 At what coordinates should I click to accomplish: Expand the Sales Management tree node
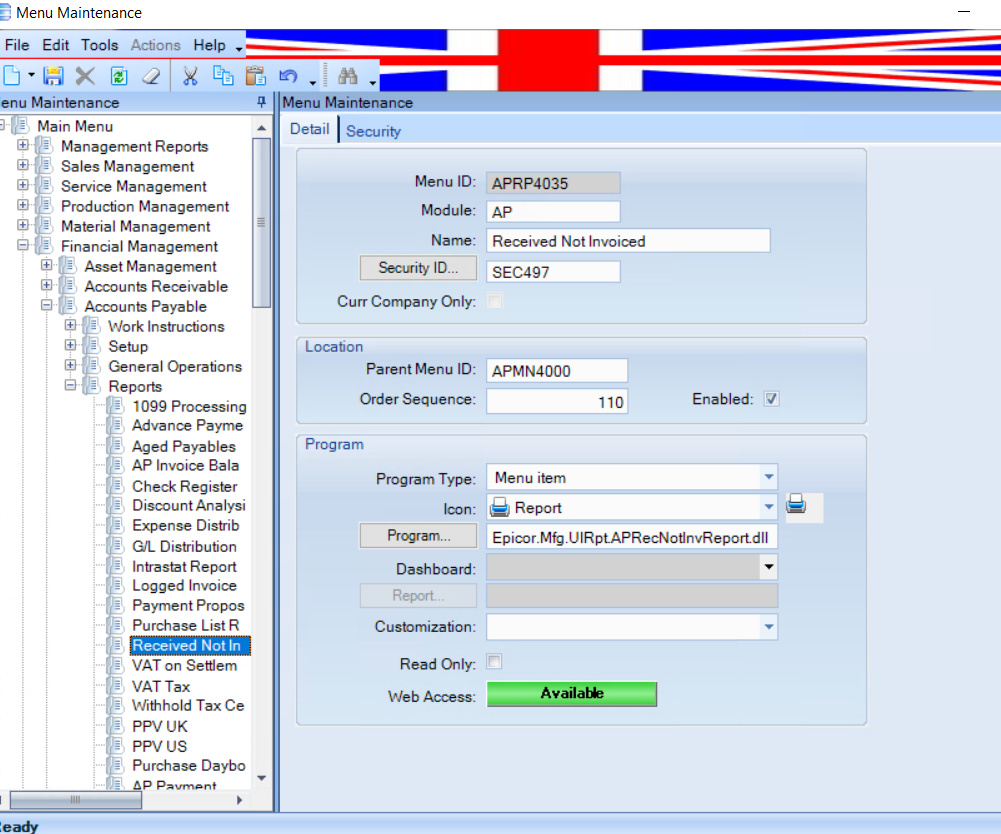coord(23,165)
